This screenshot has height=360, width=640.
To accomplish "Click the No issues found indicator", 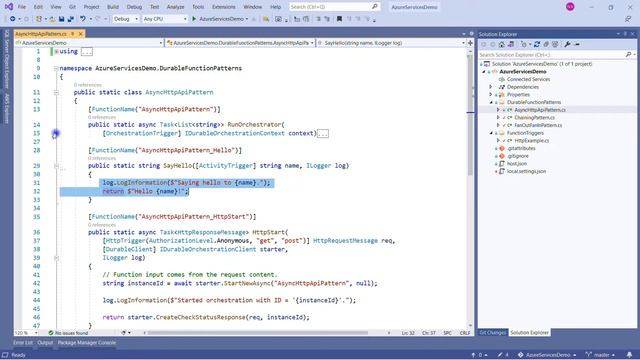I will (x=68, y=333).
